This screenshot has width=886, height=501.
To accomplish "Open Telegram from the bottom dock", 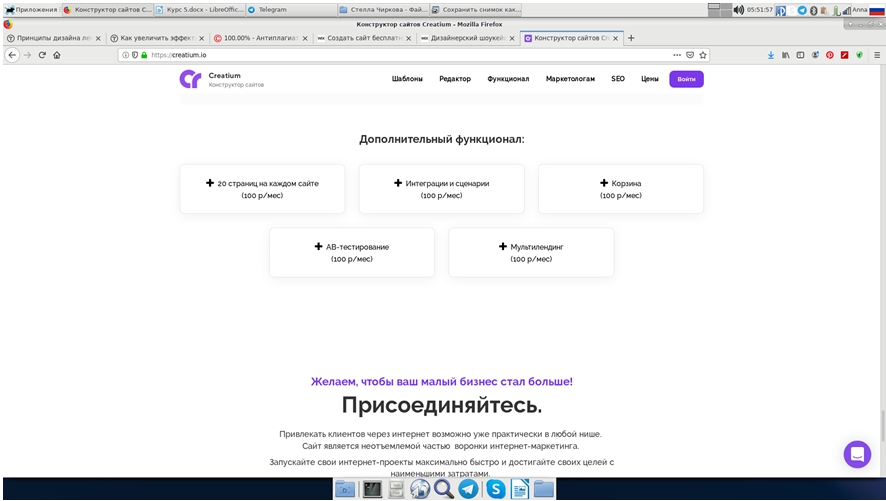I will 468,489.
